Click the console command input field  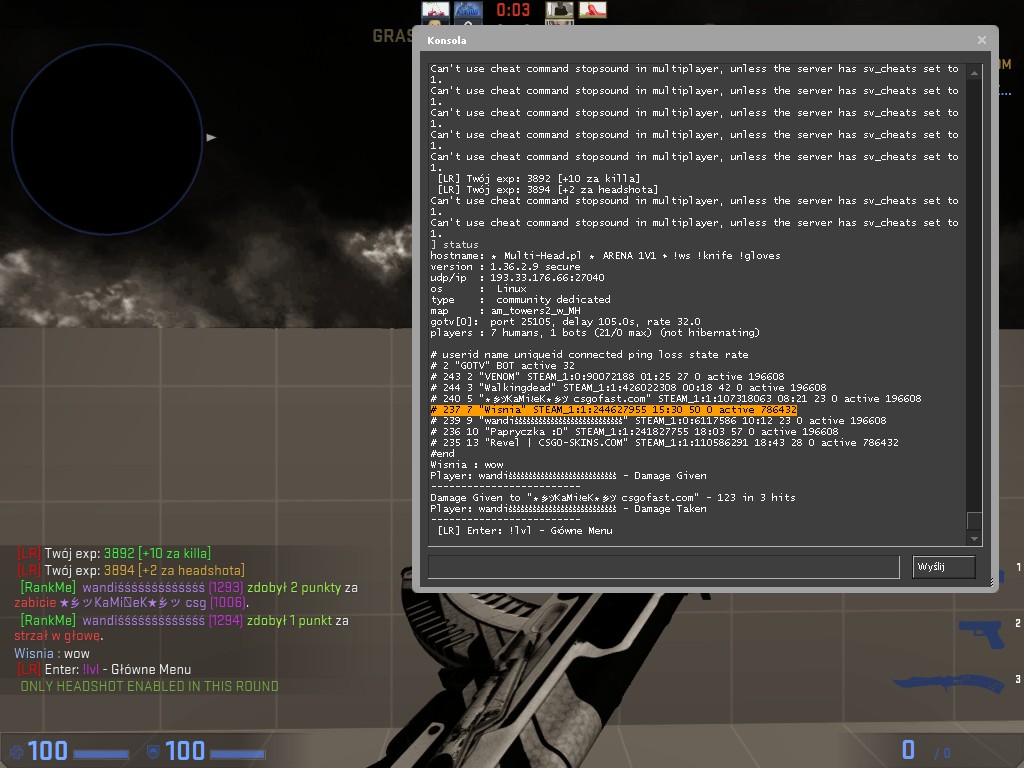(663, 567)
